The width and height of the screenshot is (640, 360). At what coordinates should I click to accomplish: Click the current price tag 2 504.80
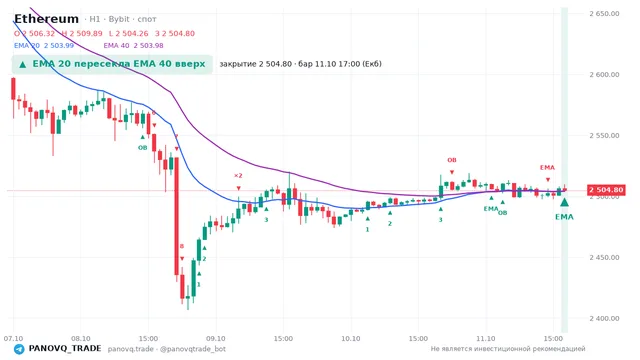tap(606, 190)
